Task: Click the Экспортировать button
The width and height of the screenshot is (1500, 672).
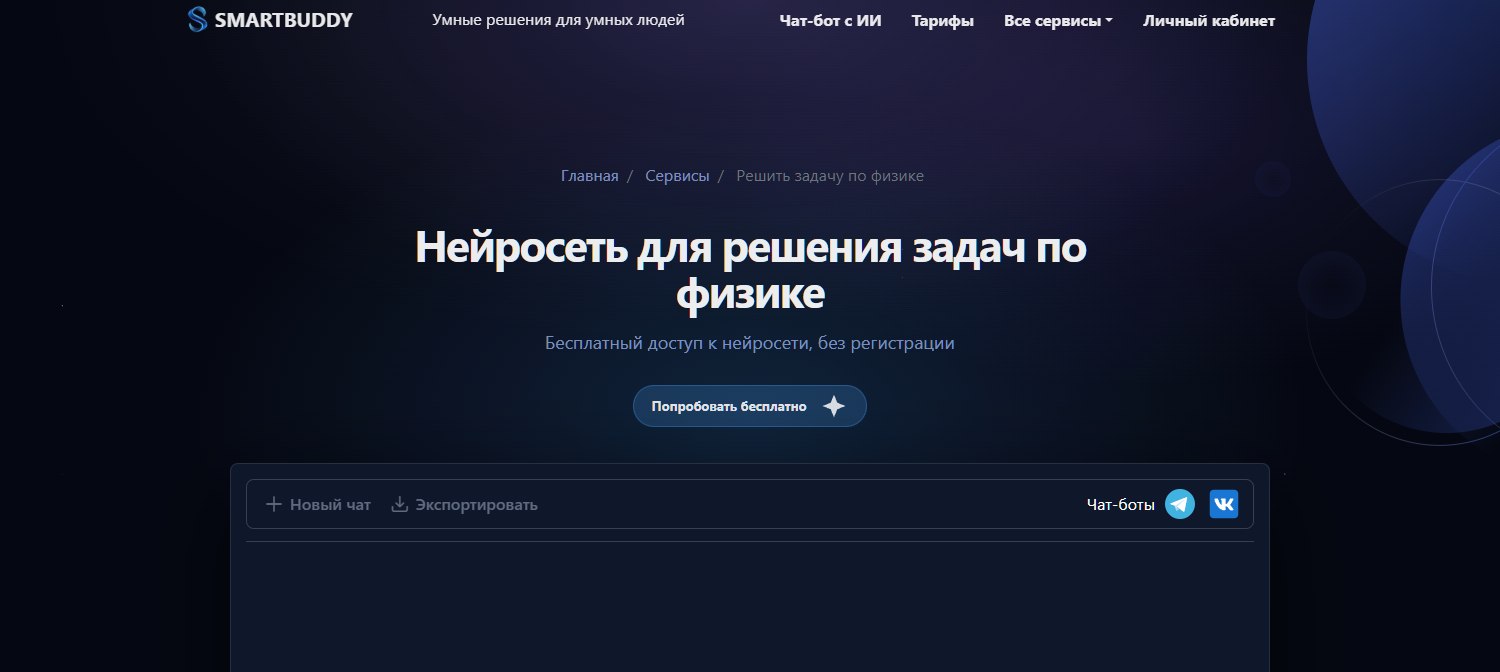Action: 464,504
